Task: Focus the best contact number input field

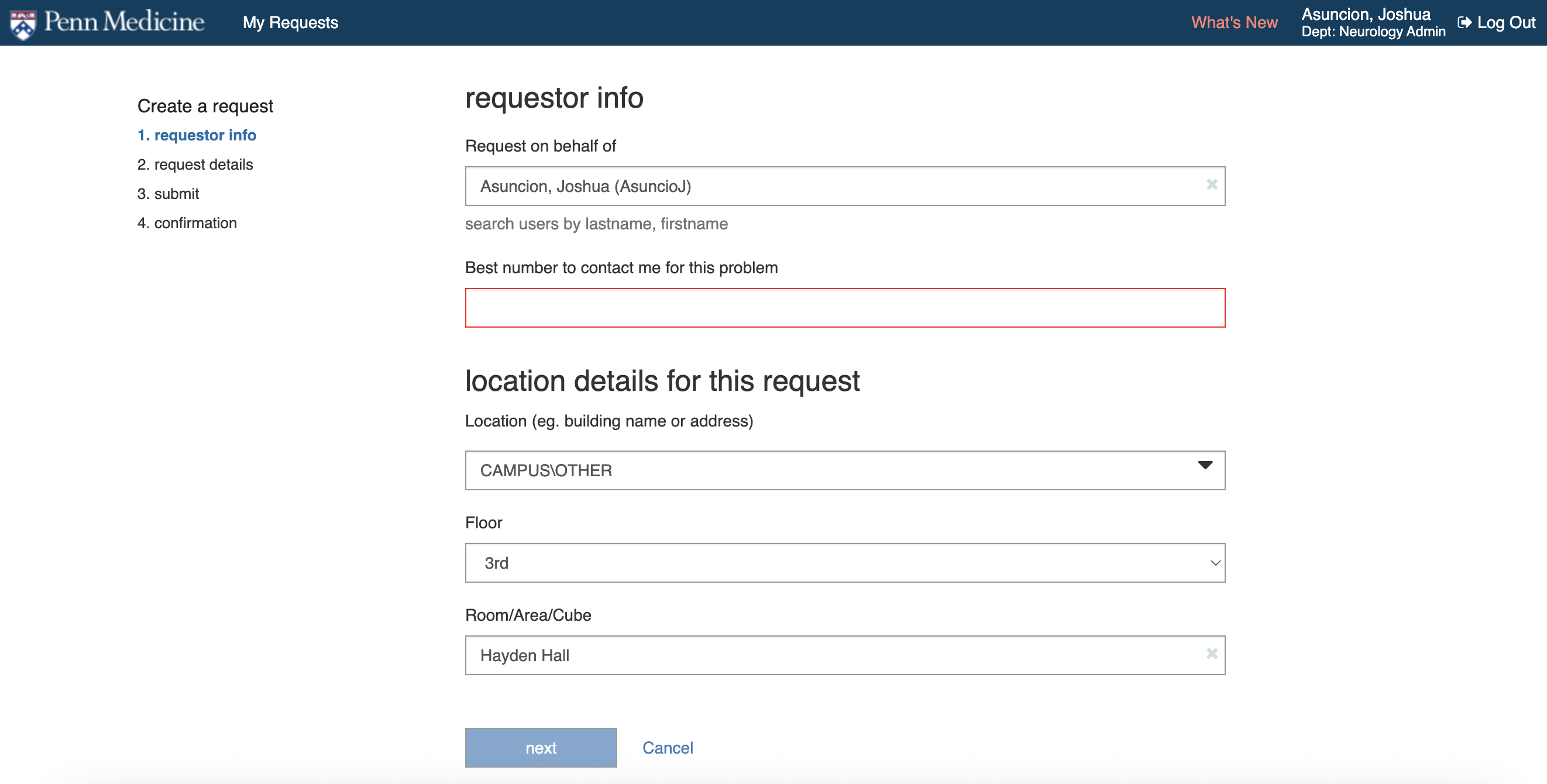Action: pos(845,307)
